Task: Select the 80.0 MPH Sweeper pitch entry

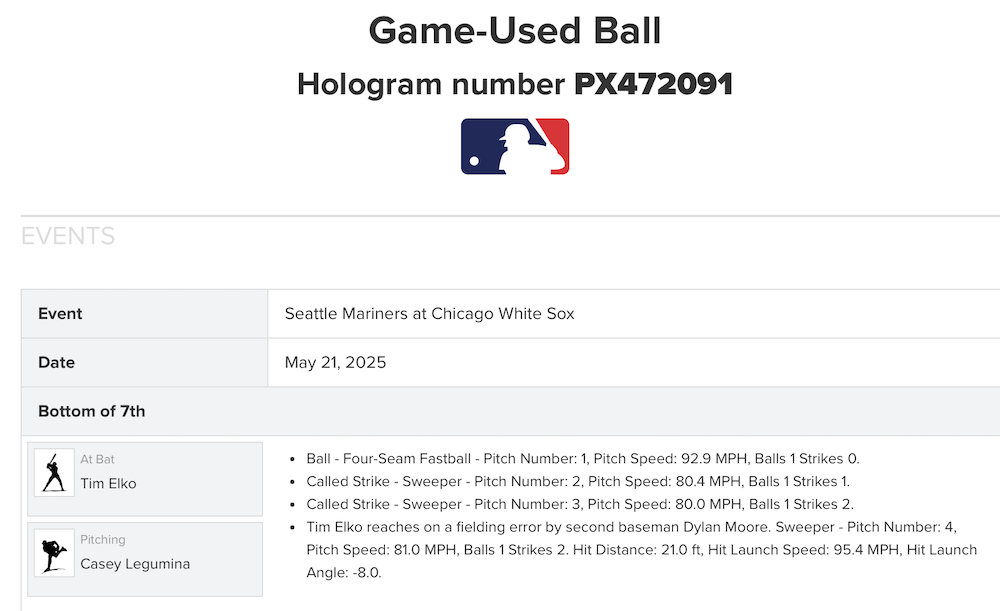Action: (580, 504)
